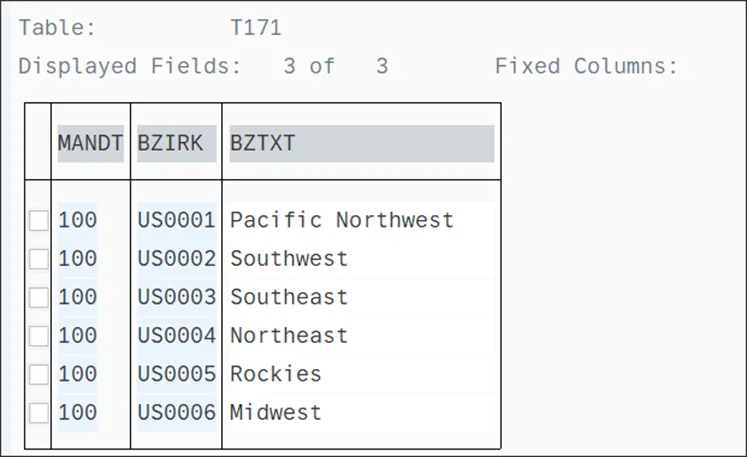Screen dimensions: 747x457
Task: Select the Northeast text cell
Action: (x=289, y=336)
